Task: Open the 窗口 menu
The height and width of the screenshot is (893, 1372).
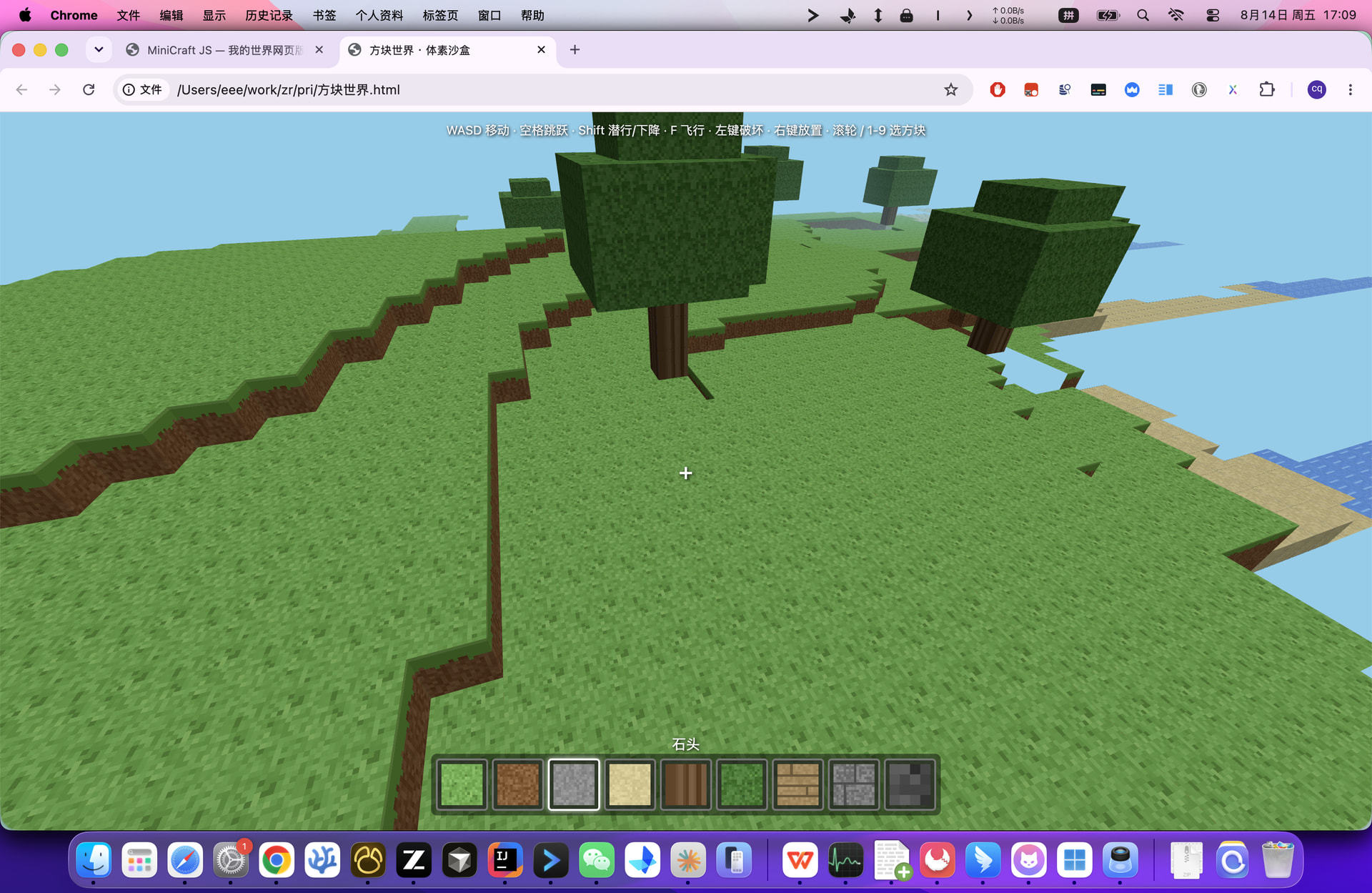Action: point(489,15)
